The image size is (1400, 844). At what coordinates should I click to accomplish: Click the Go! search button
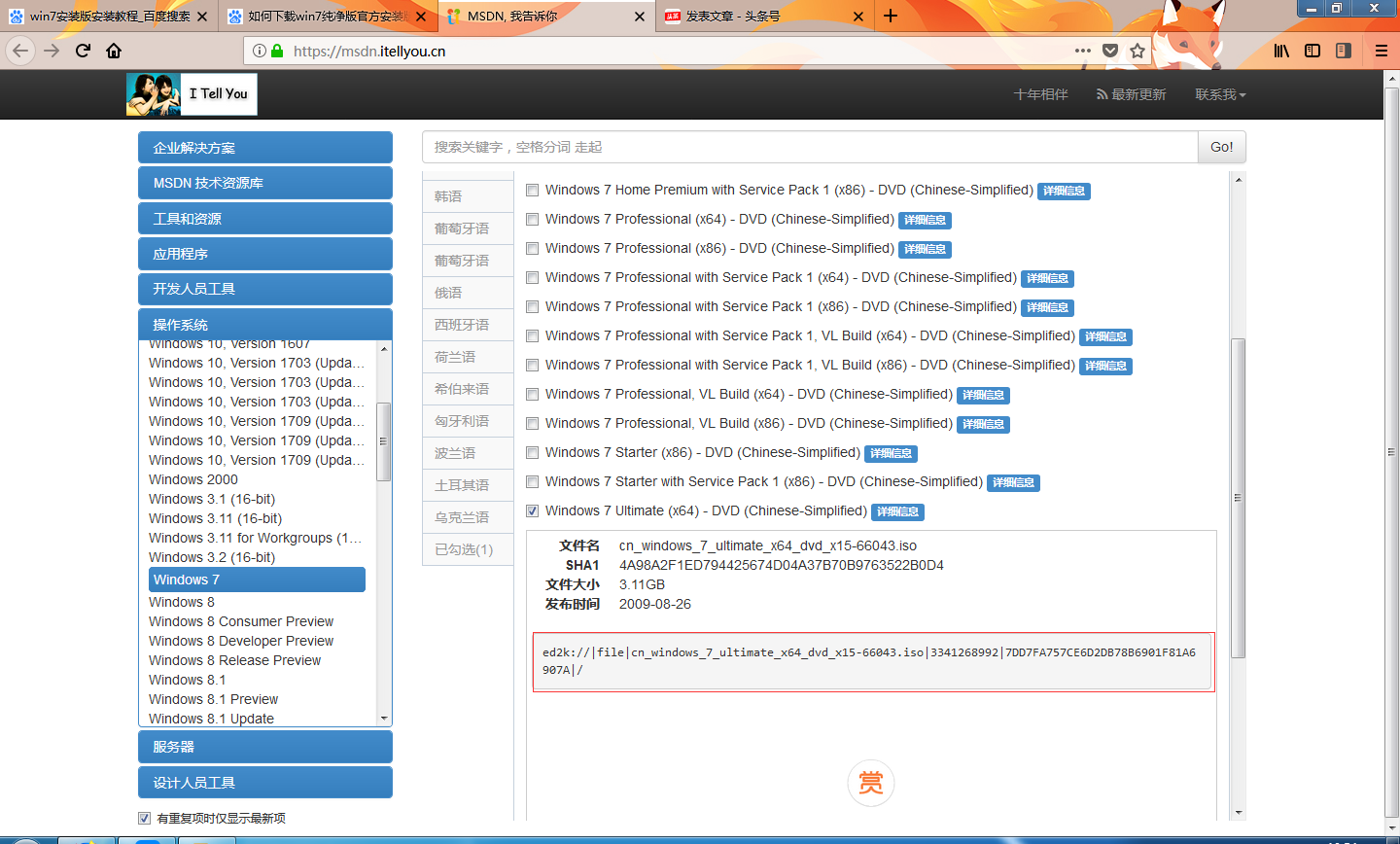pos(1222,147)
